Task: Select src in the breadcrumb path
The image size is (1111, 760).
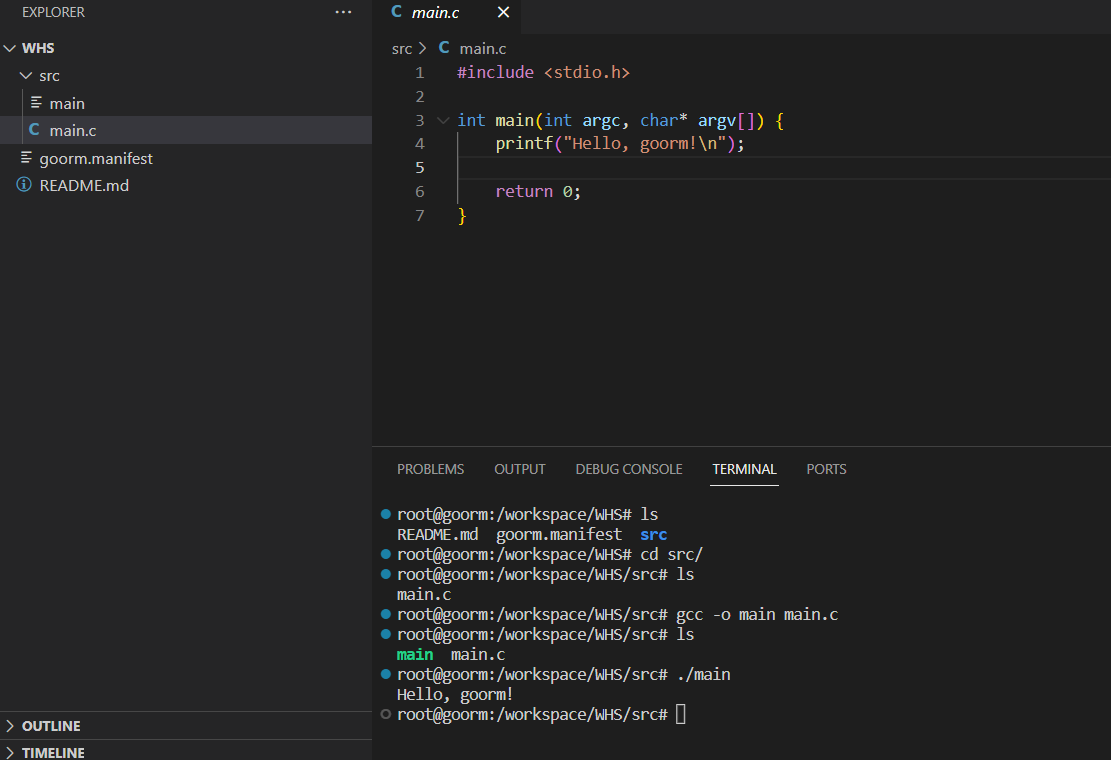Action: (401, 48)
